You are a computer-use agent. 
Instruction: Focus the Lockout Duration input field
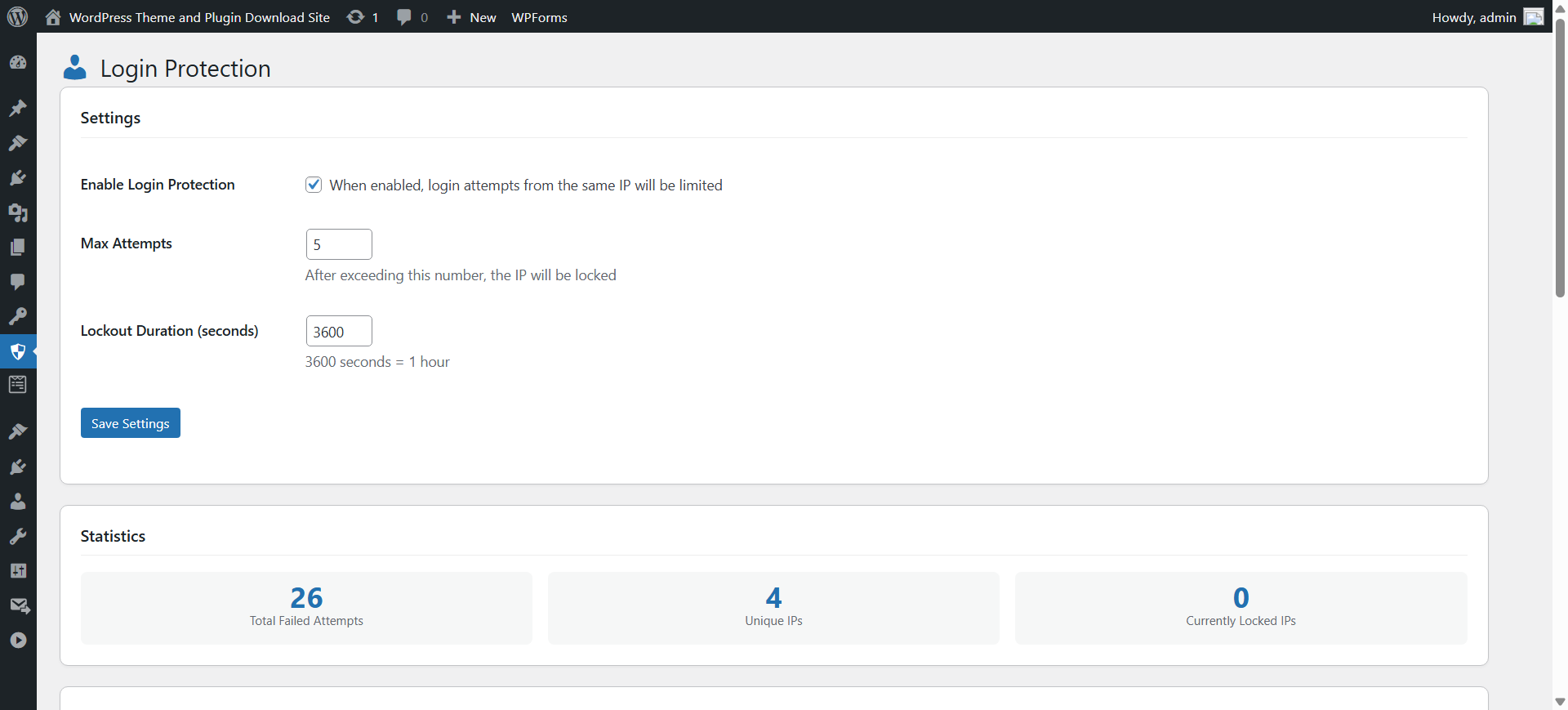339,331
